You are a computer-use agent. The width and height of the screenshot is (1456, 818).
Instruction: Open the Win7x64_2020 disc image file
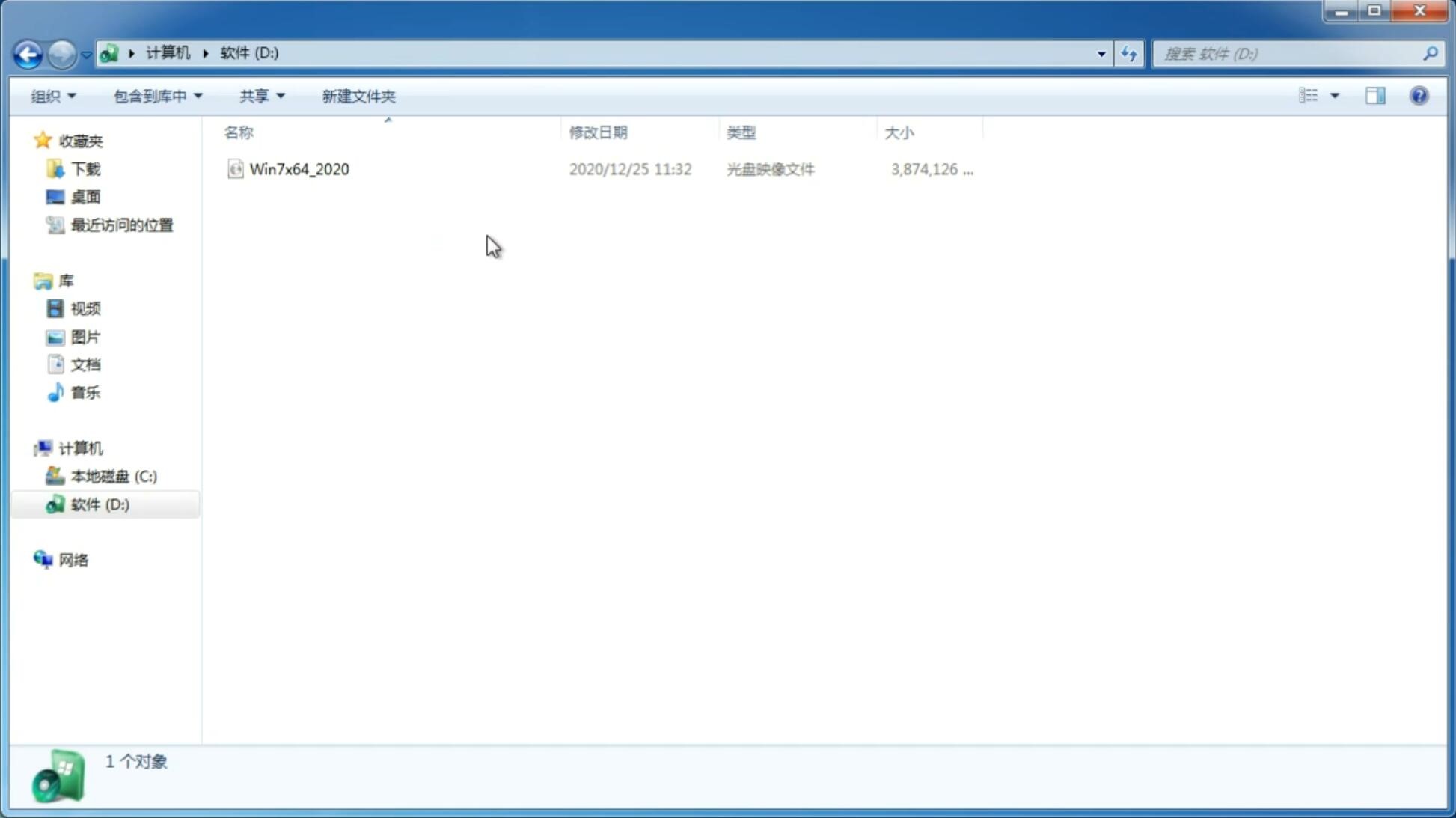coord(299,169)
